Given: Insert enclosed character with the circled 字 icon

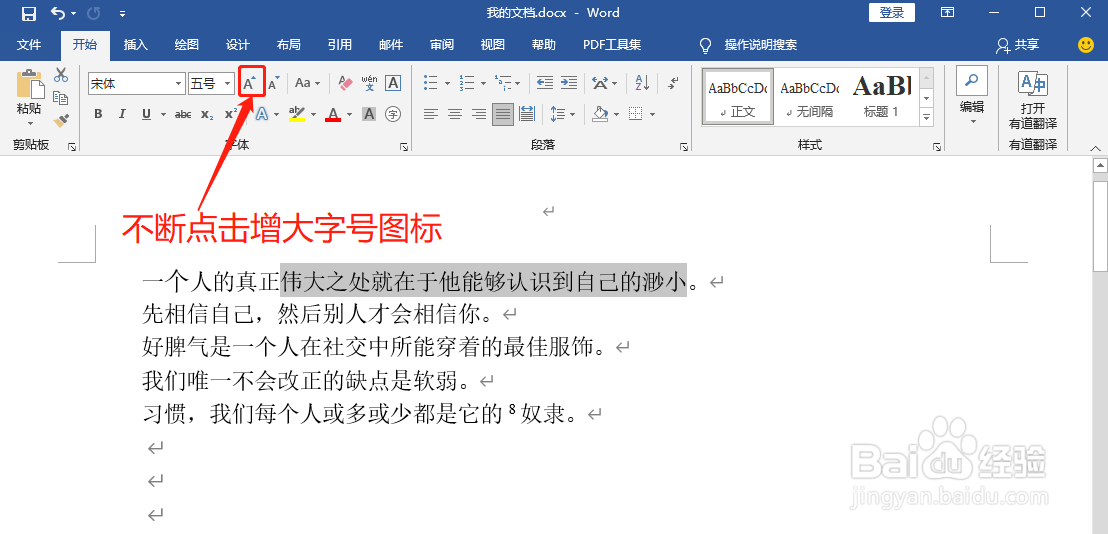Looking at the screenshot, I should 393,114.
